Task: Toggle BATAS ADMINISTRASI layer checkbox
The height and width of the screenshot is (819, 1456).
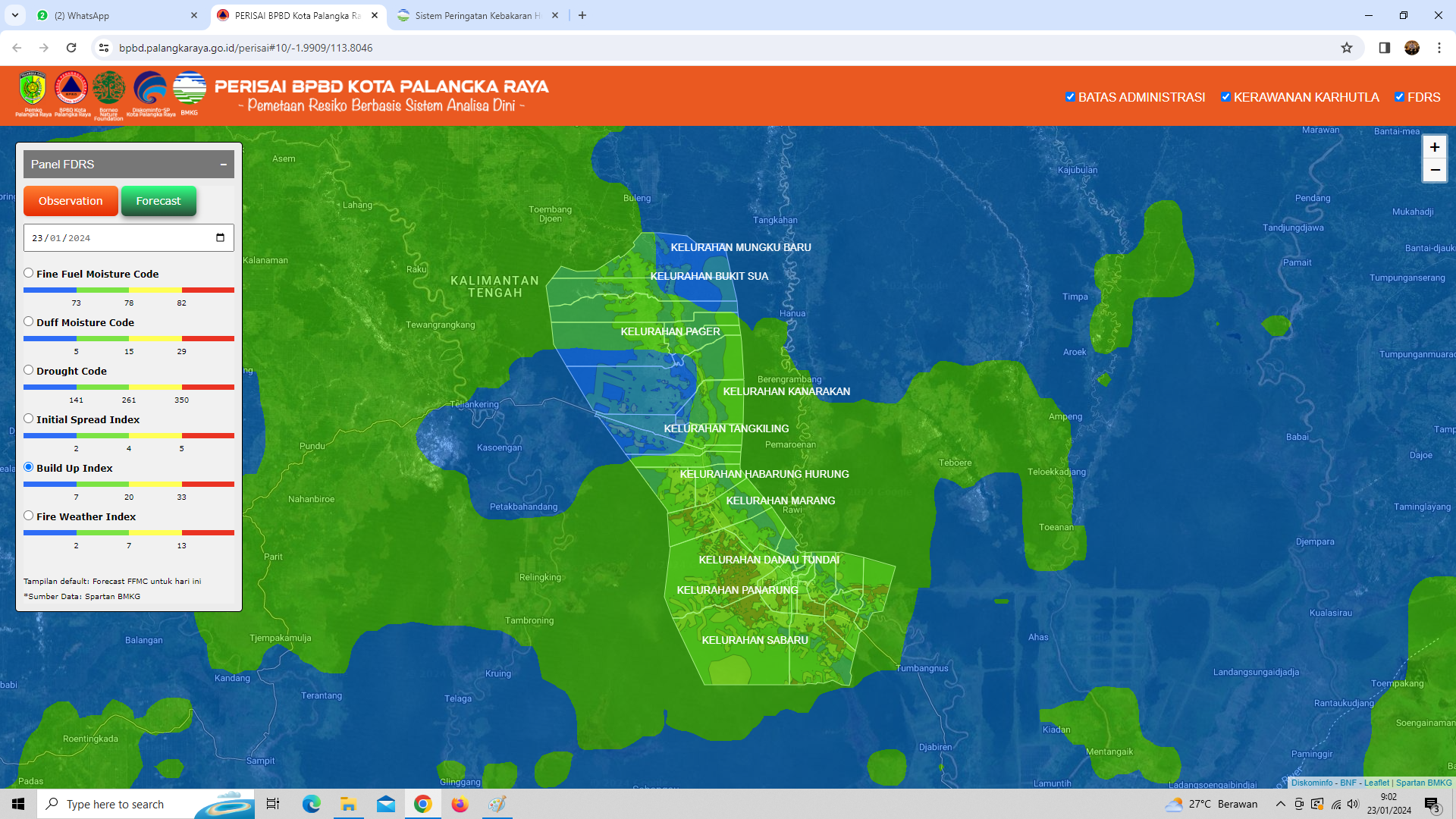Action: [x=1070, y=97]
